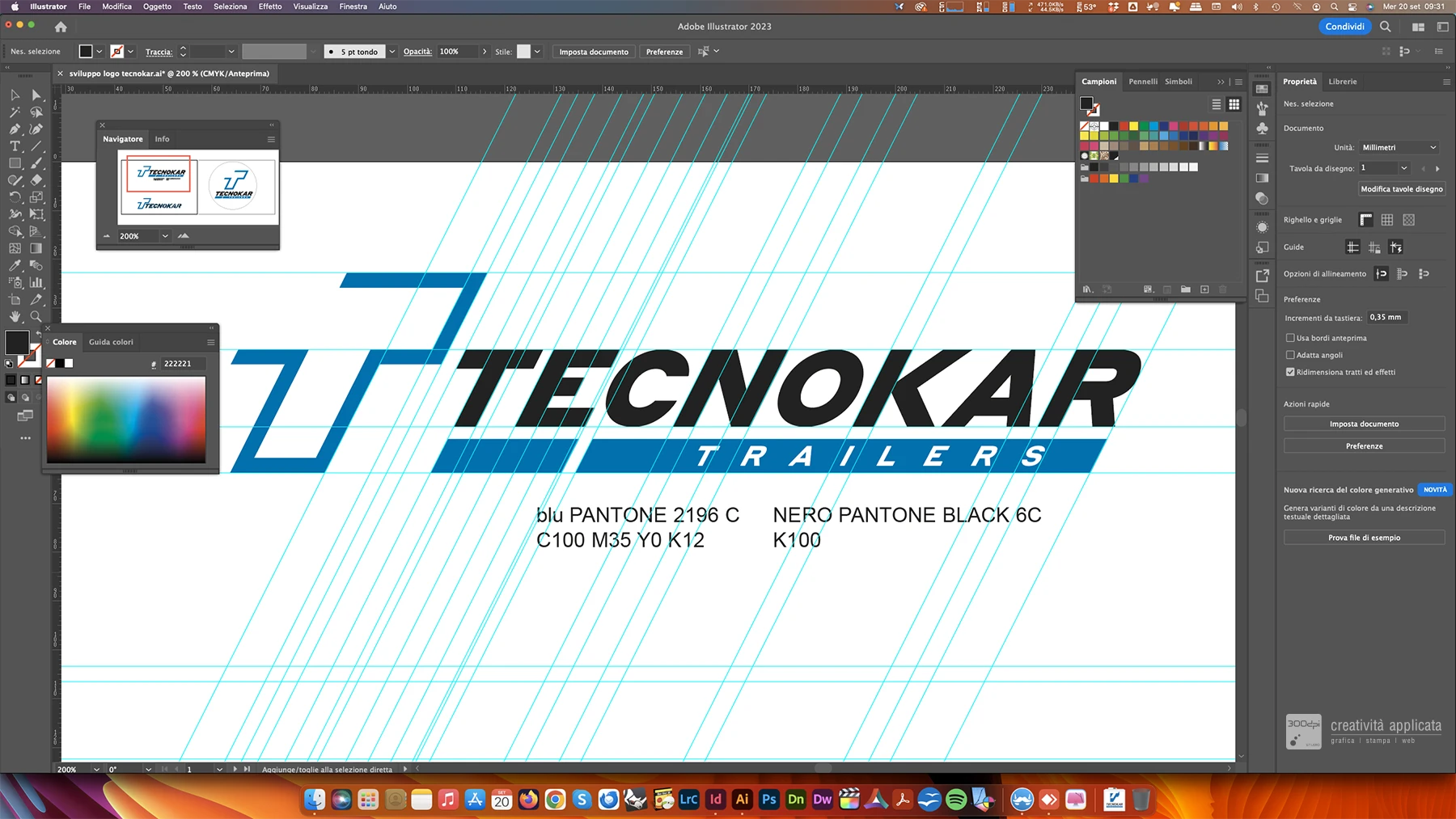Select the Rectangle tool
Image resolution: width=1456 pixels, height=819 pixels.
[15, 163]
